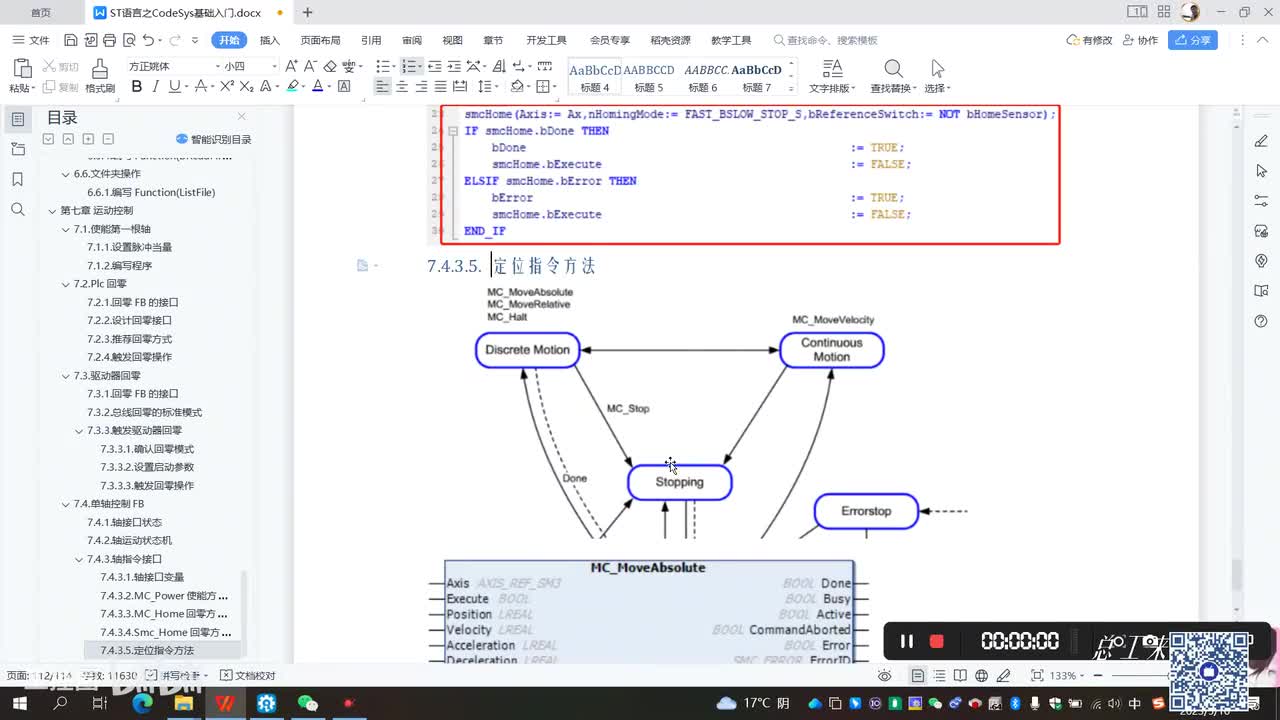Switch to eye protection mode in status bar
Screen dimensions: 1280x720
click(x=884, y=676)
